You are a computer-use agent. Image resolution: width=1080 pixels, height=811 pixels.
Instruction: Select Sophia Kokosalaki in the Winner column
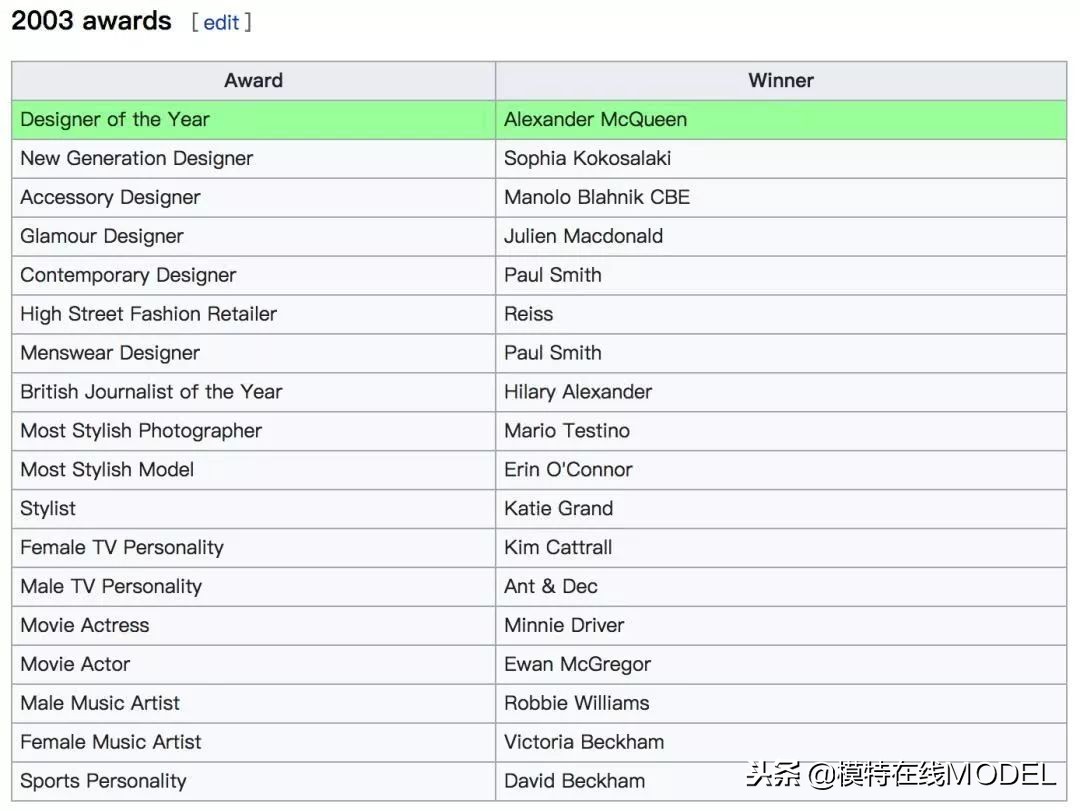(587, 159)
